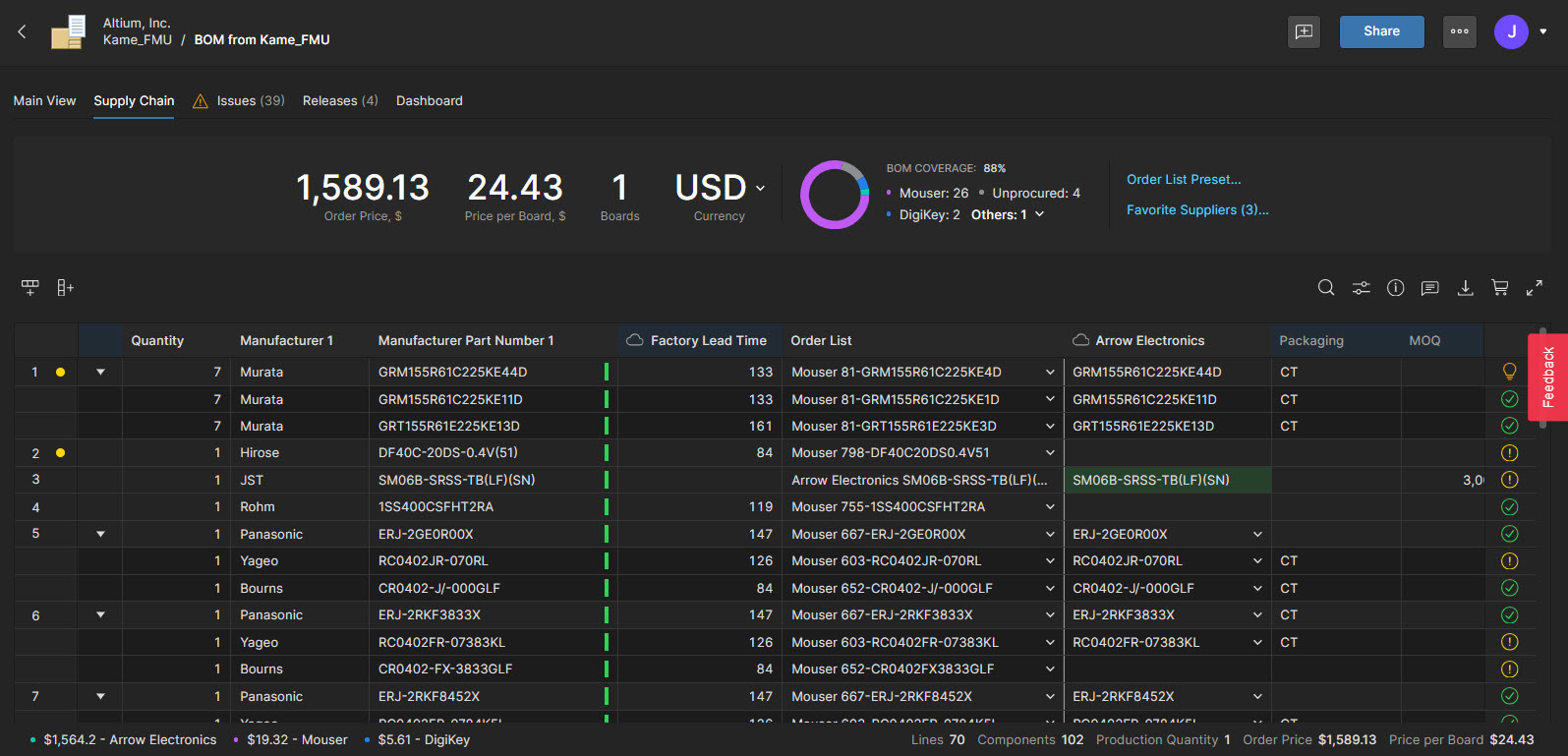1568x756 pixels.
Task: Click cloud icon in Factory Lead Time header
Action: click(x=635, y=340)
